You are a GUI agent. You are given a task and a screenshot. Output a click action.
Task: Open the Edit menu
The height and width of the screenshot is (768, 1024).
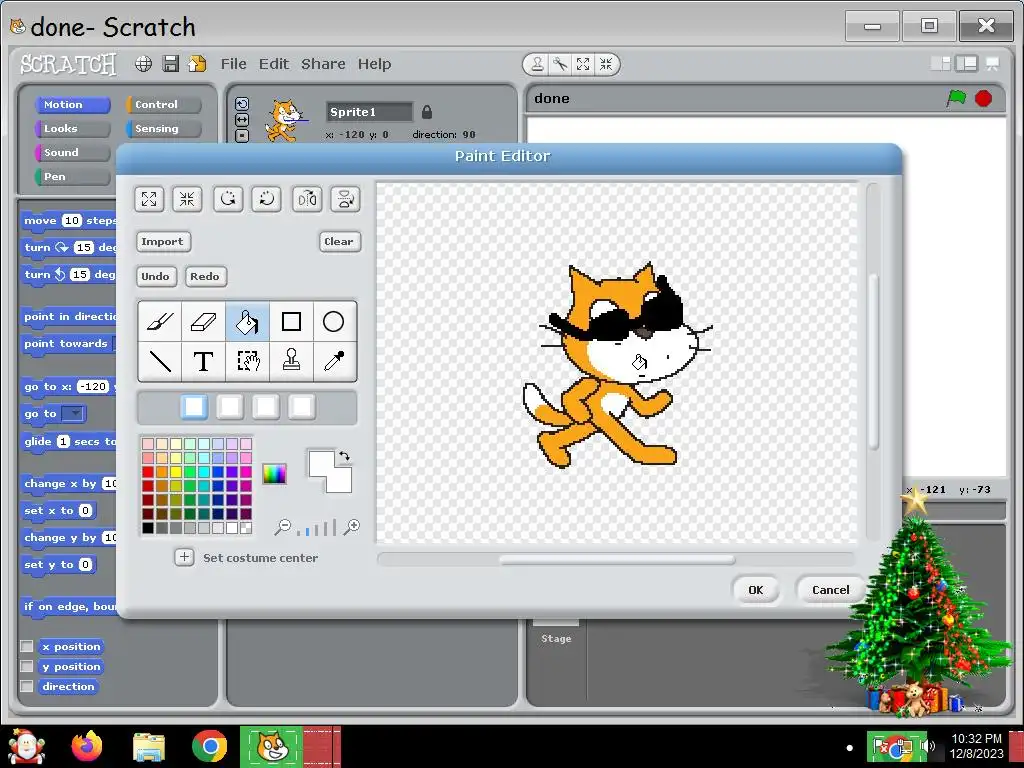tap(274, 64)
